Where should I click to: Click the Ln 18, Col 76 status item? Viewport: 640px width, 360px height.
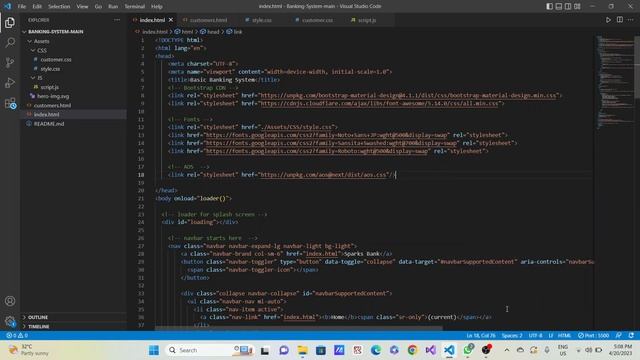click(x=481, y=336)
